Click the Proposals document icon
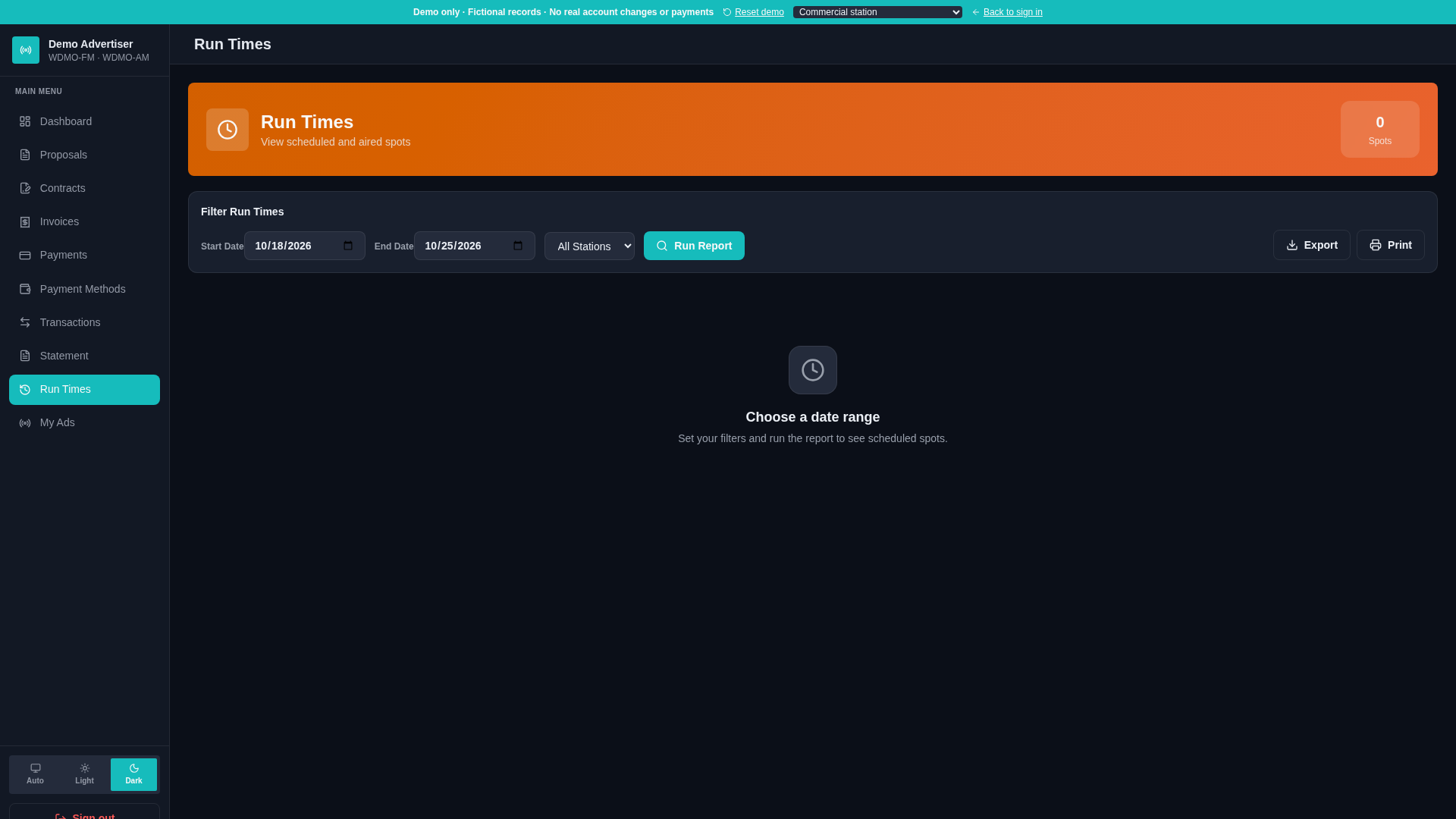The width and height of the screenshot is (1456, 819). pyautogui.click(x=25, y=155)
